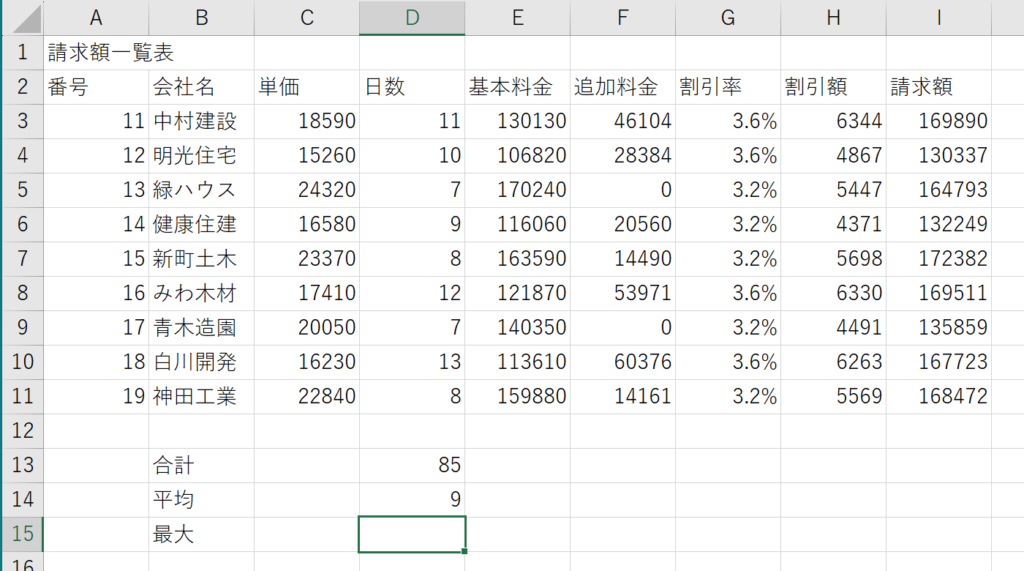This screenshot has width=1024, height=571.
Task: Click the 日数 header cell
Action: click(412, 87)
